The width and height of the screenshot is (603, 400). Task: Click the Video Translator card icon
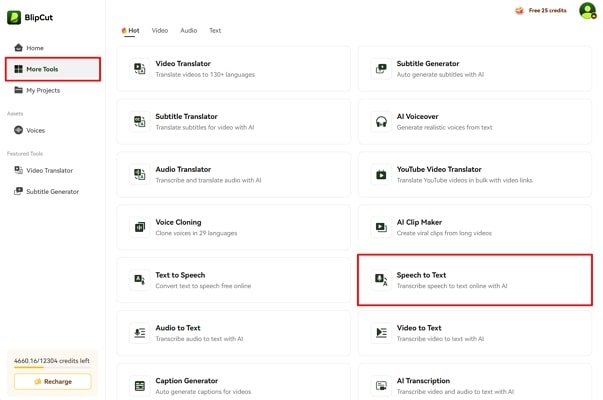[x=140, y=69]
